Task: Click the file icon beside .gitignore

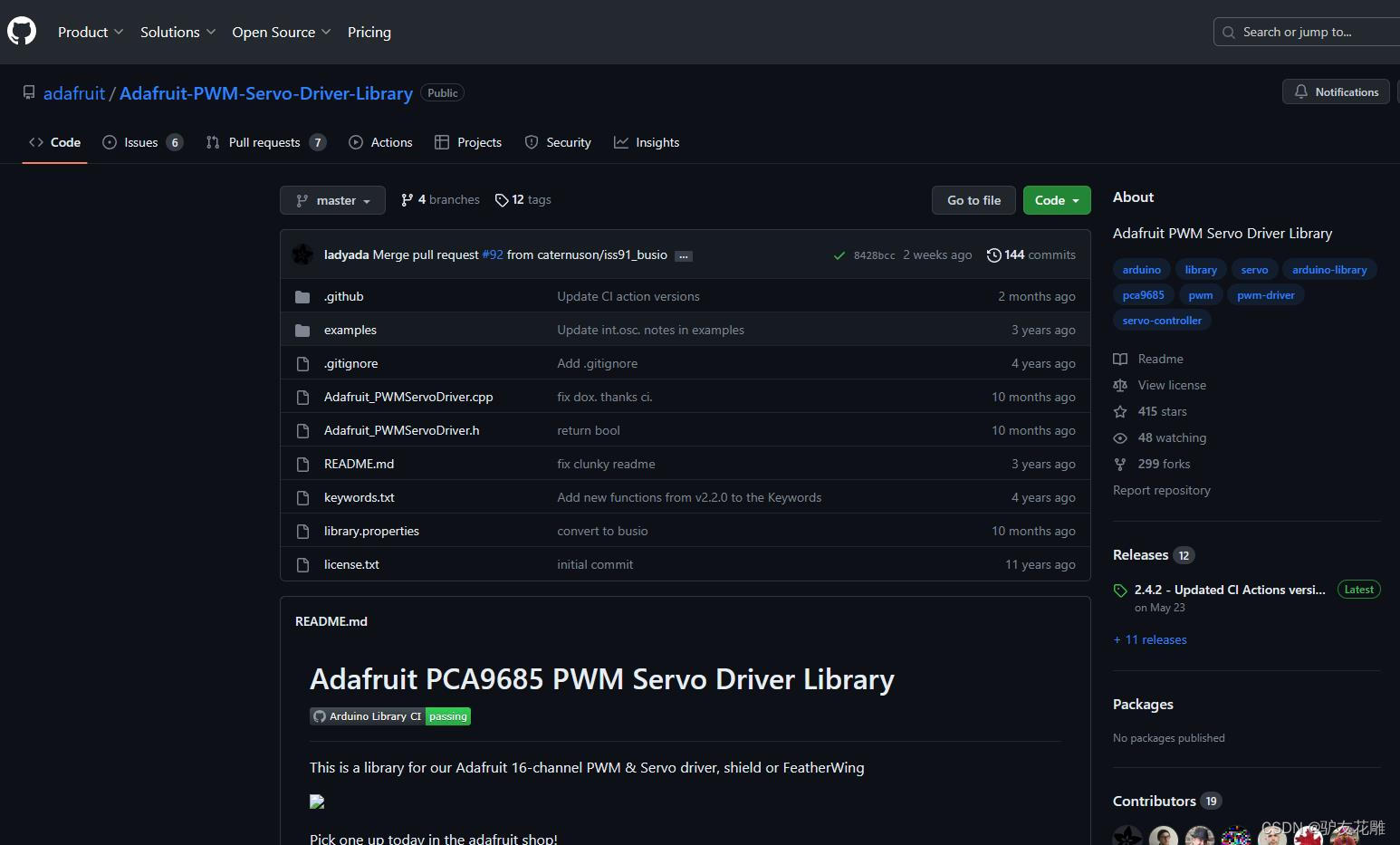Action: [x=303, y=364]
